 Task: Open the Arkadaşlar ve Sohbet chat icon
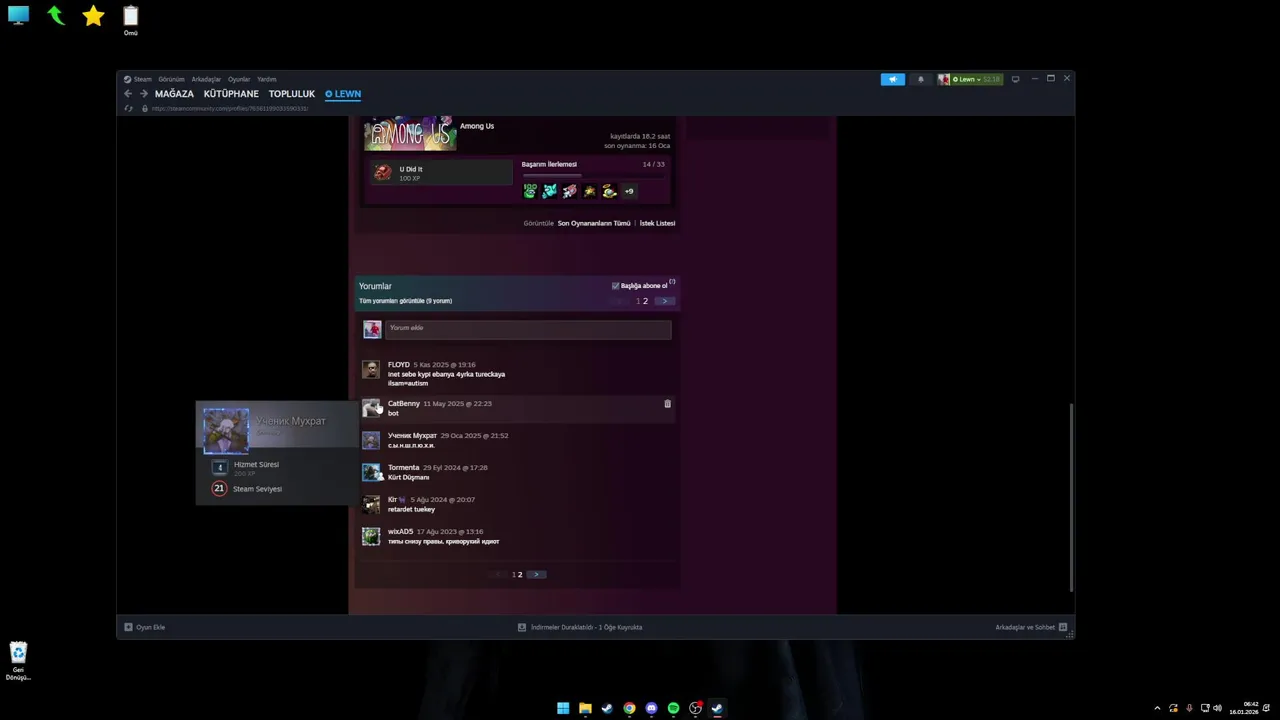tap(1063, 627)
